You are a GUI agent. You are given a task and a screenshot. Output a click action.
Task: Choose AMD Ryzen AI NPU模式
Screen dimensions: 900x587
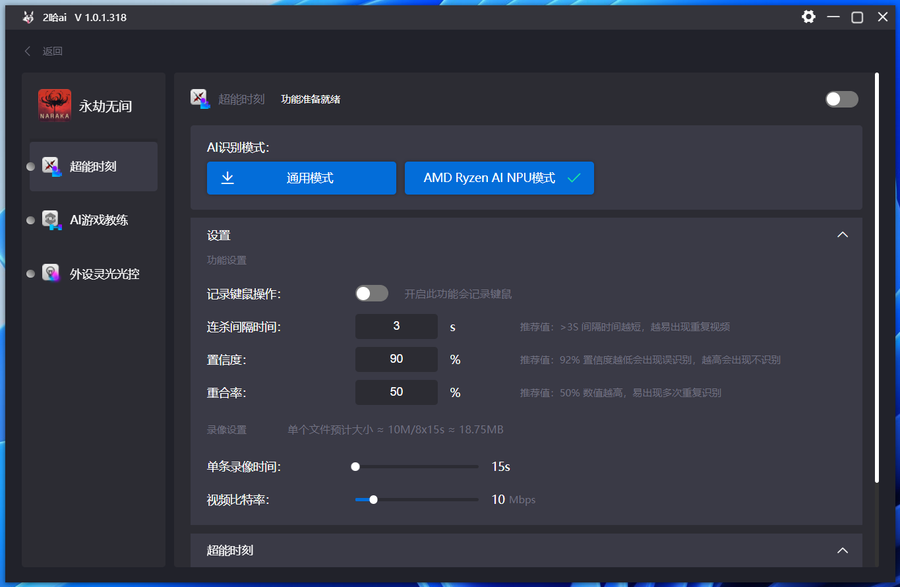click(x=499, y=178)
